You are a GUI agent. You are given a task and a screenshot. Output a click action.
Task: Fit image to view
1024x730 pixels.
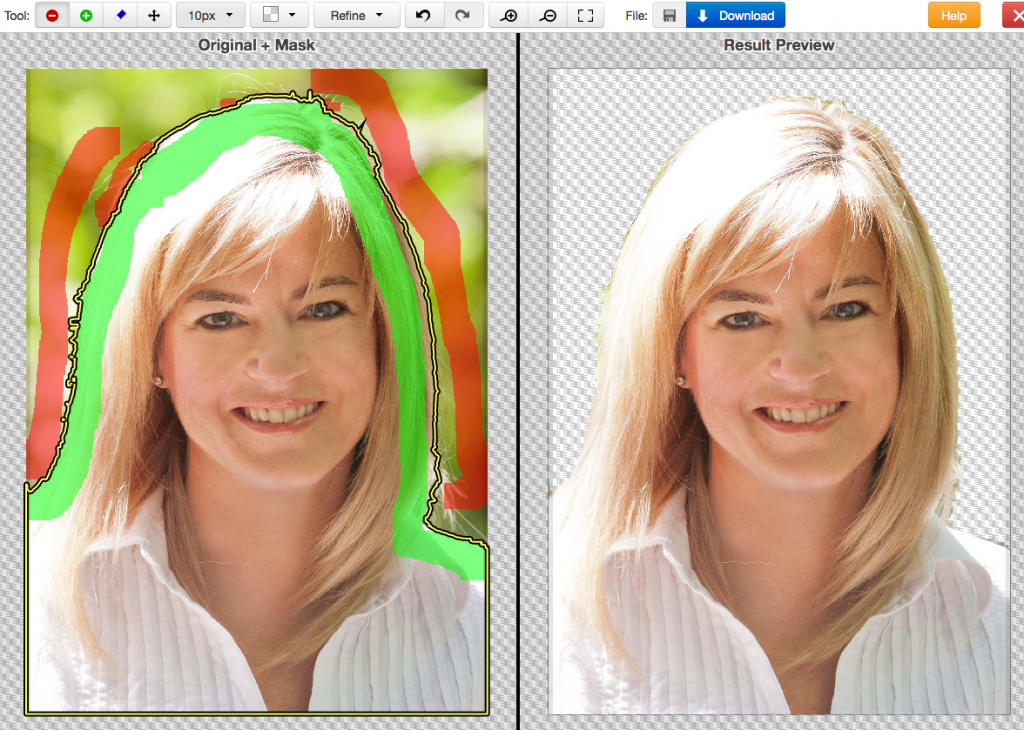(x=585, y=16)
